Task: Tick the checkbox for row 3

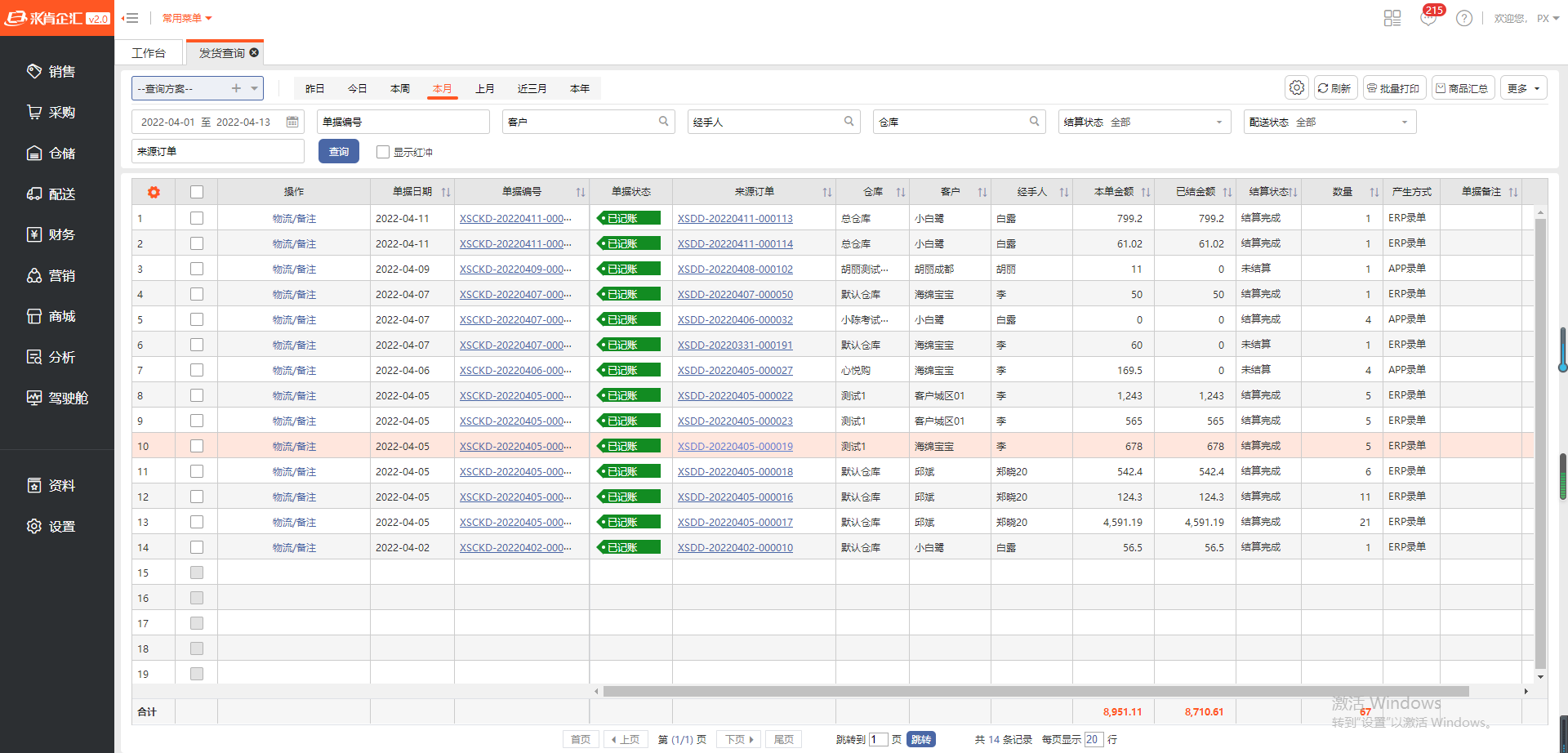Action: [x=197, y=269]
